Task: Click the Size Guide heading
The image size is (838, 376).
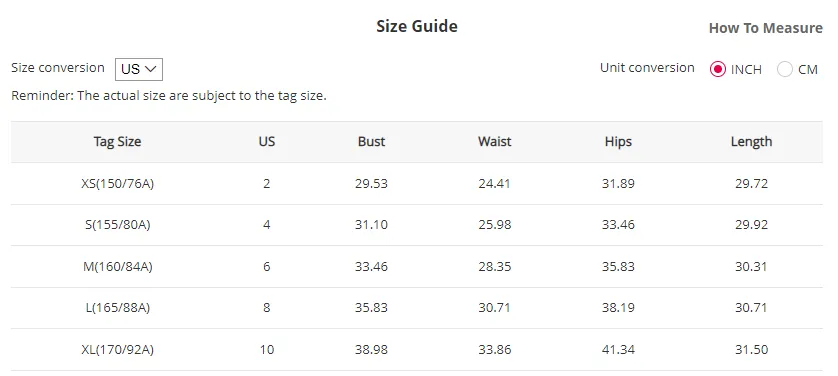Action: click(x=417, y=26)
